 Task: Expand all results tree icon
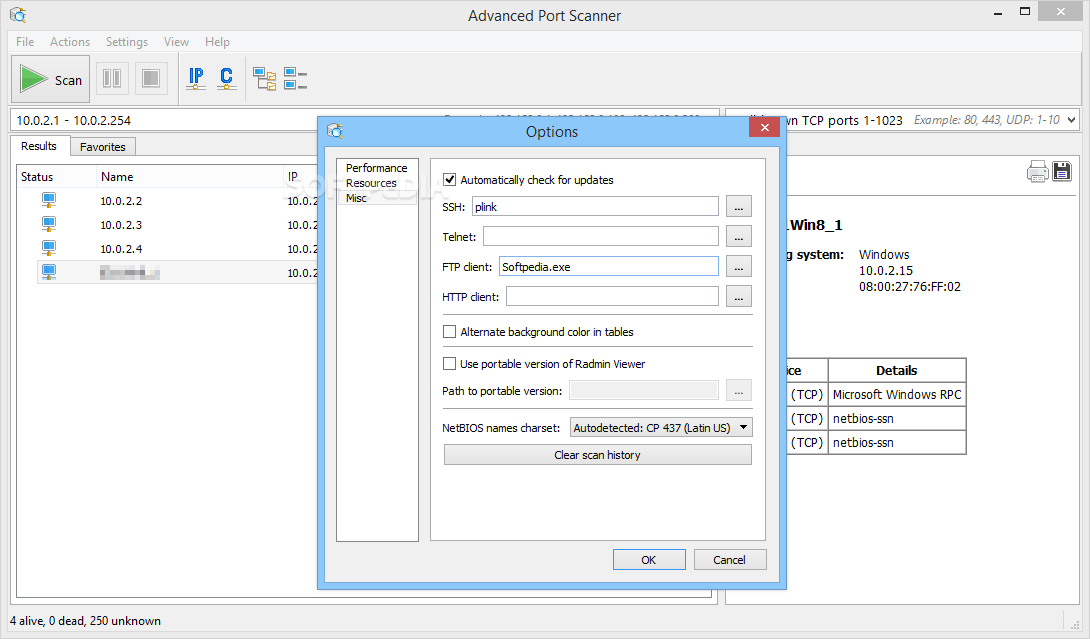click(x=264, y=79)
